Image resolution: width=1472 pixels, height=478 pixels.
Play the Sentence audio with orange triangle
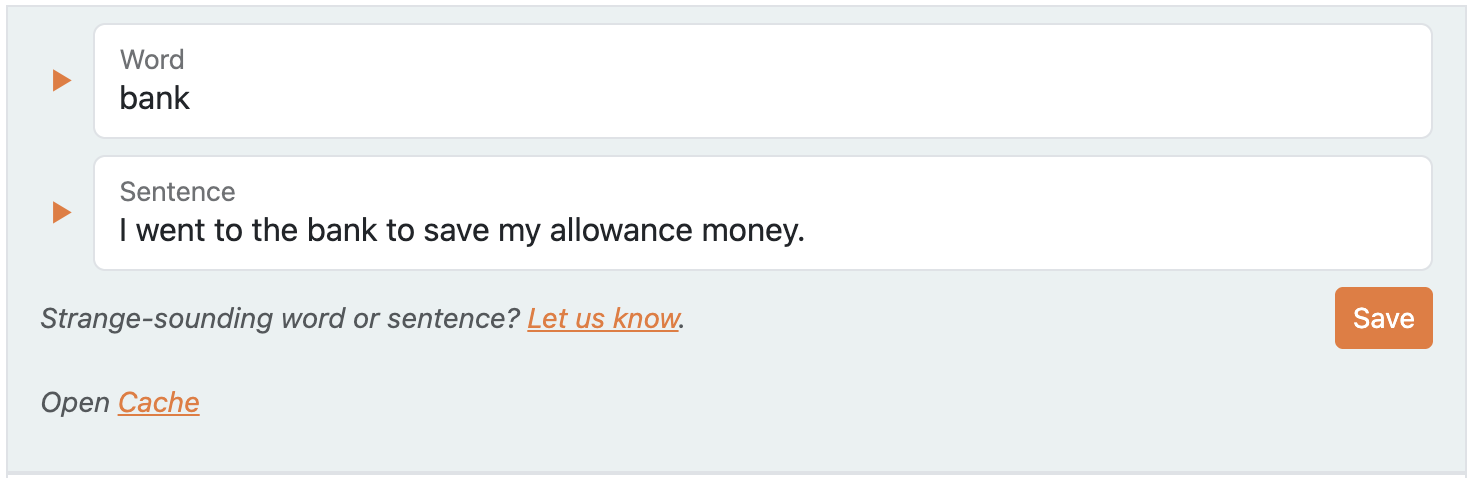[x=62, y=212]
